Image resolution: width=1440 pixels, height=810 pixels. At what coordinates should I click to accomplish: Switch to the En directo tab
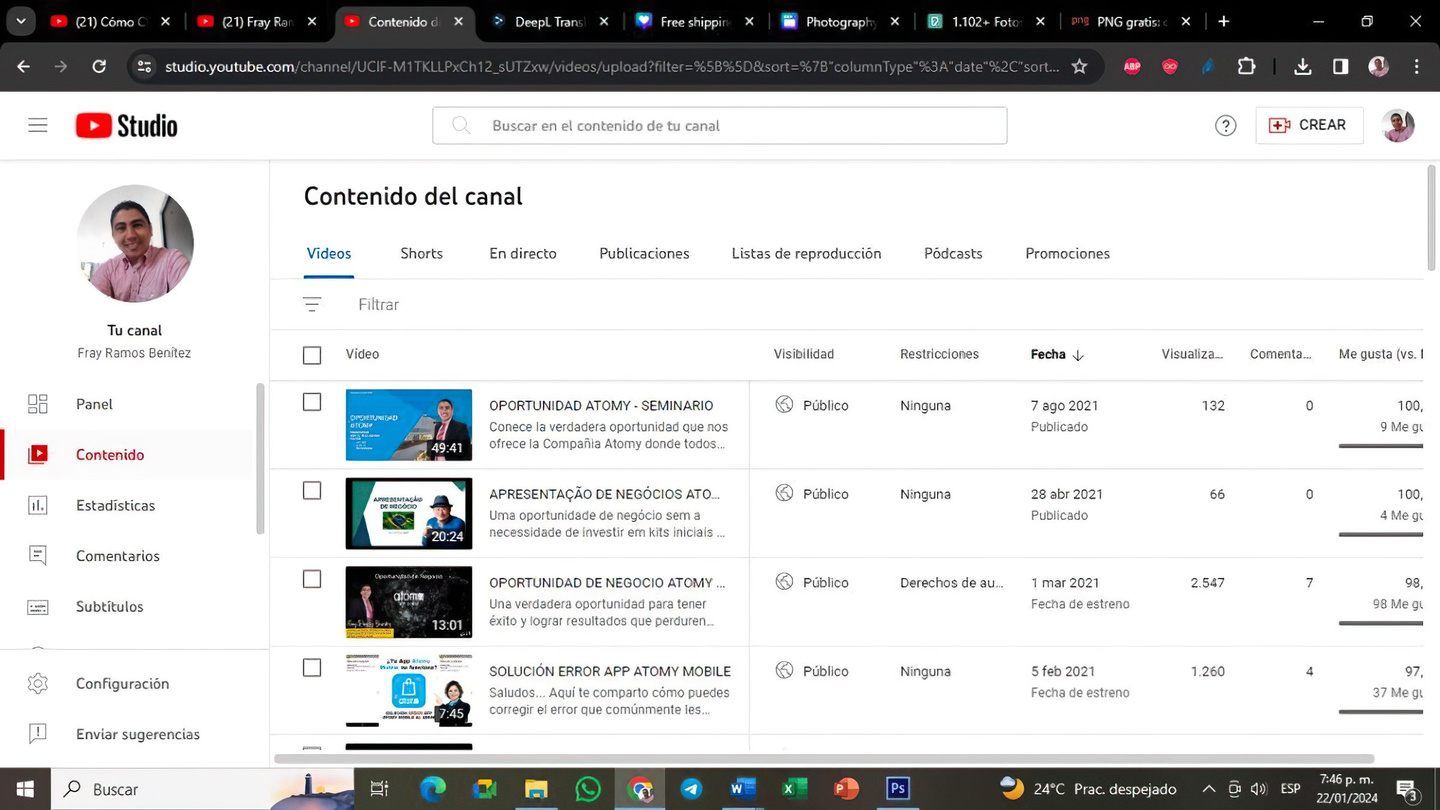tap(523, 253)
